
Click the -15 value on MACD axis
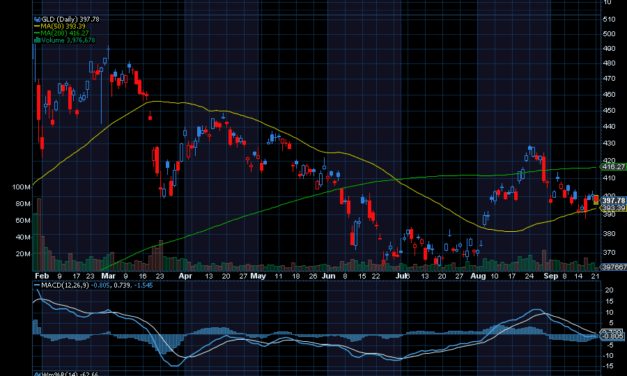click(609, 366)
